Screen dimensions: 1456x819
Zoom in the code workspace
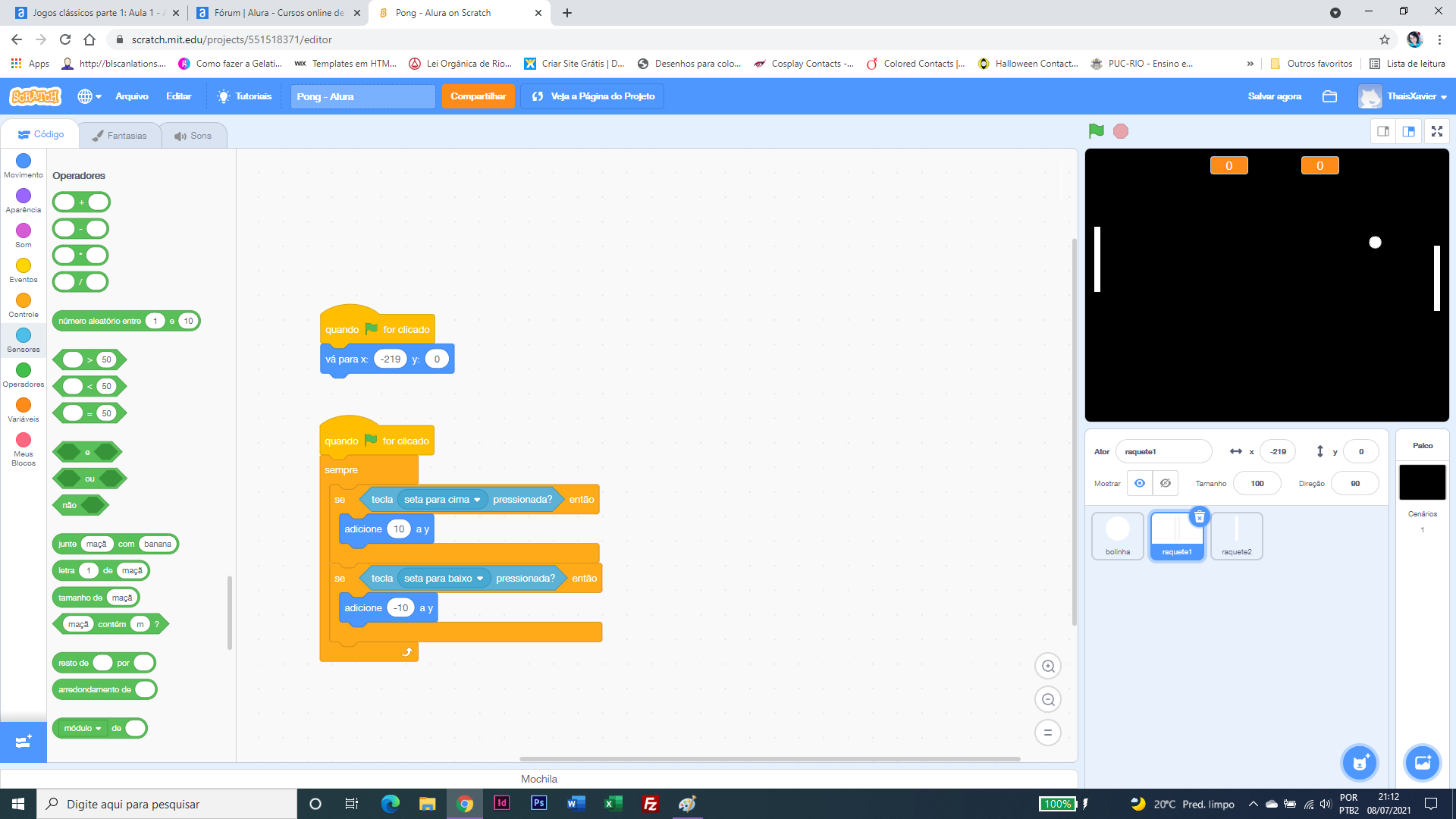point(1048,666)
